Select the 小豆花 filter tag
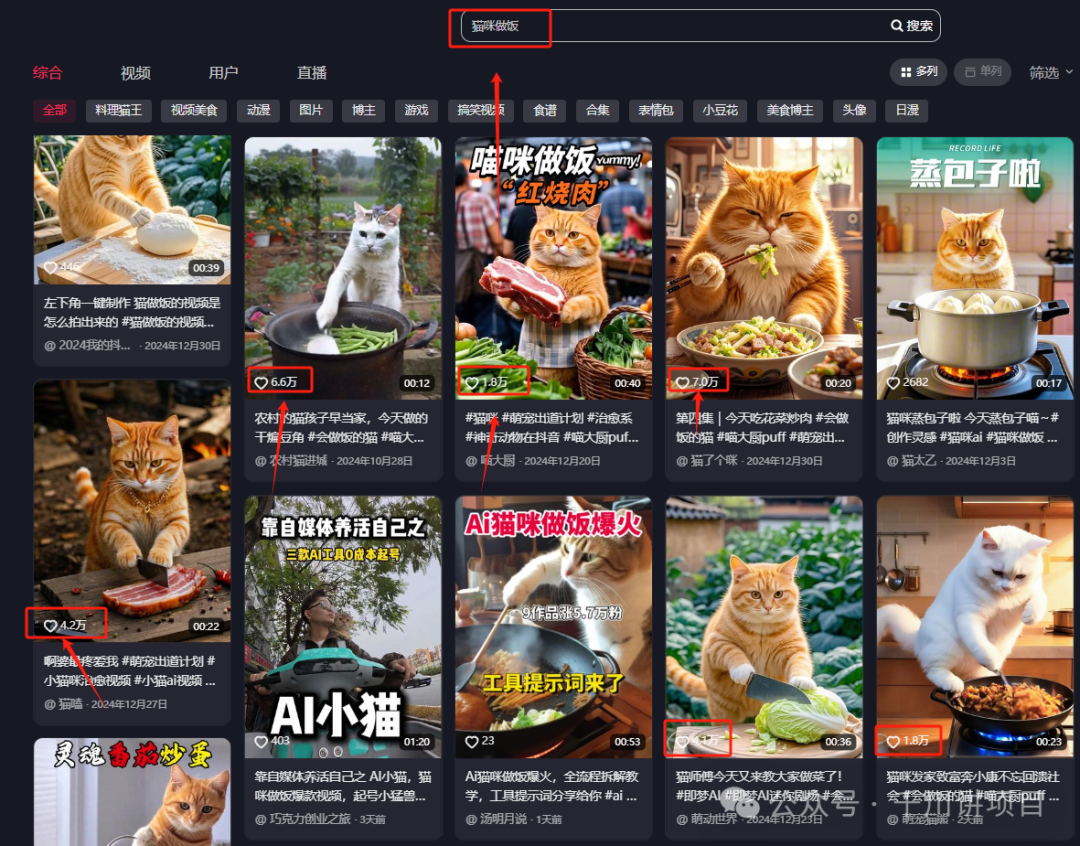Image resolution: width=1080 pixels, height=846 pixels. tap(720, 110)
